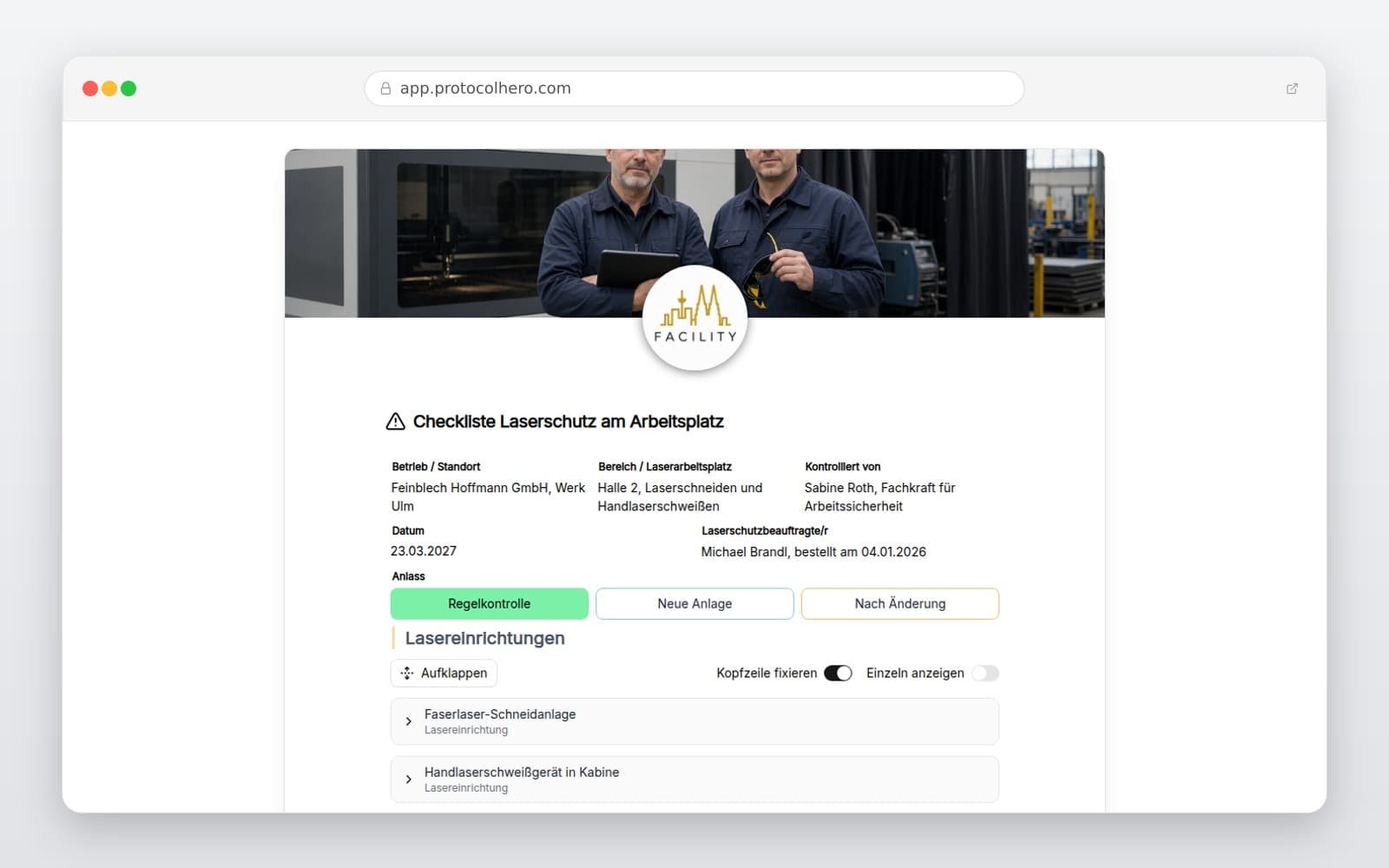Expand the Faserlaser-Schneidanlage chevron
Screen dimensions: 1389x868
click(x=409, y=721)
